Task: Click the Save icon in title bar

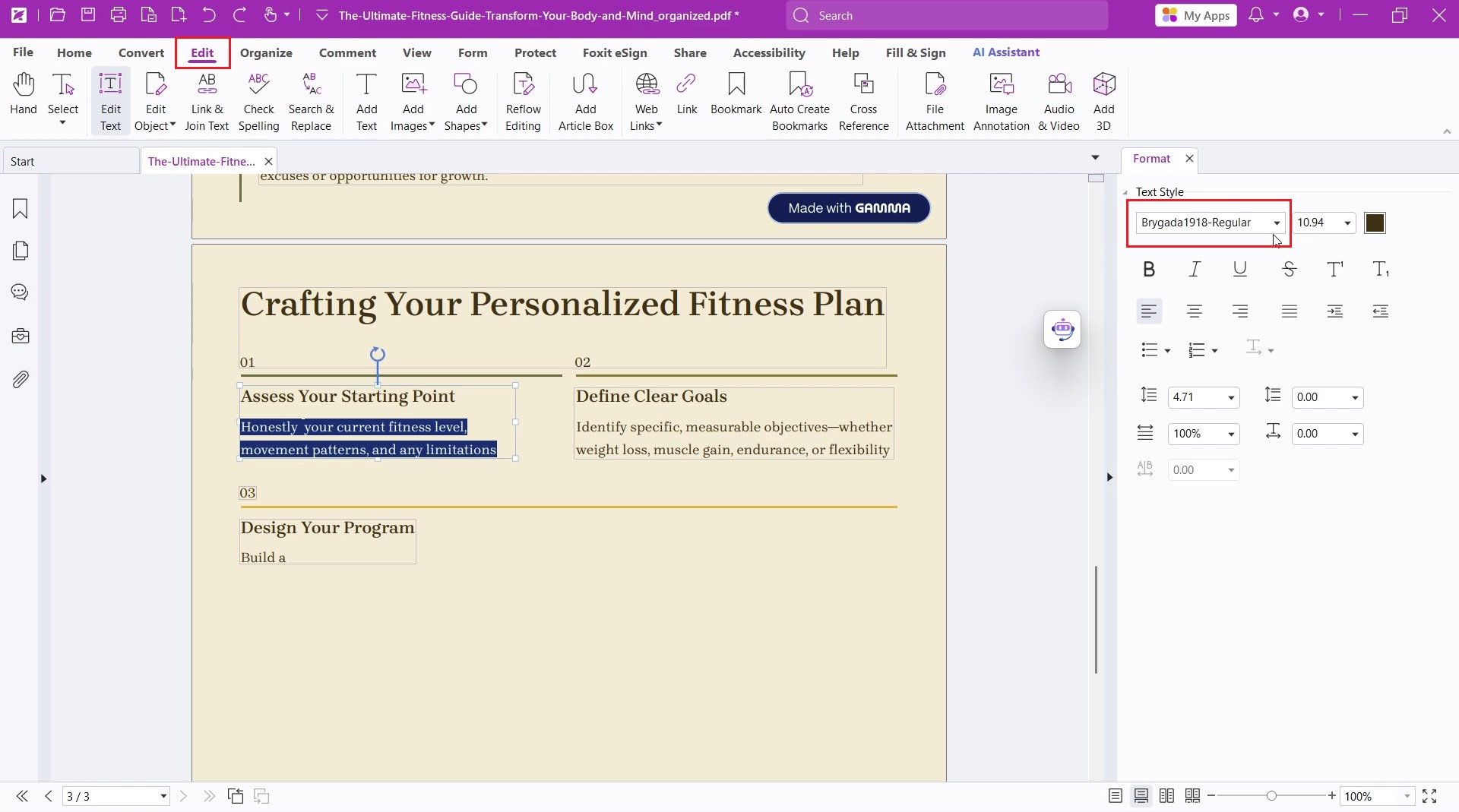Action: pyautogui.click(x=88, y=15)
